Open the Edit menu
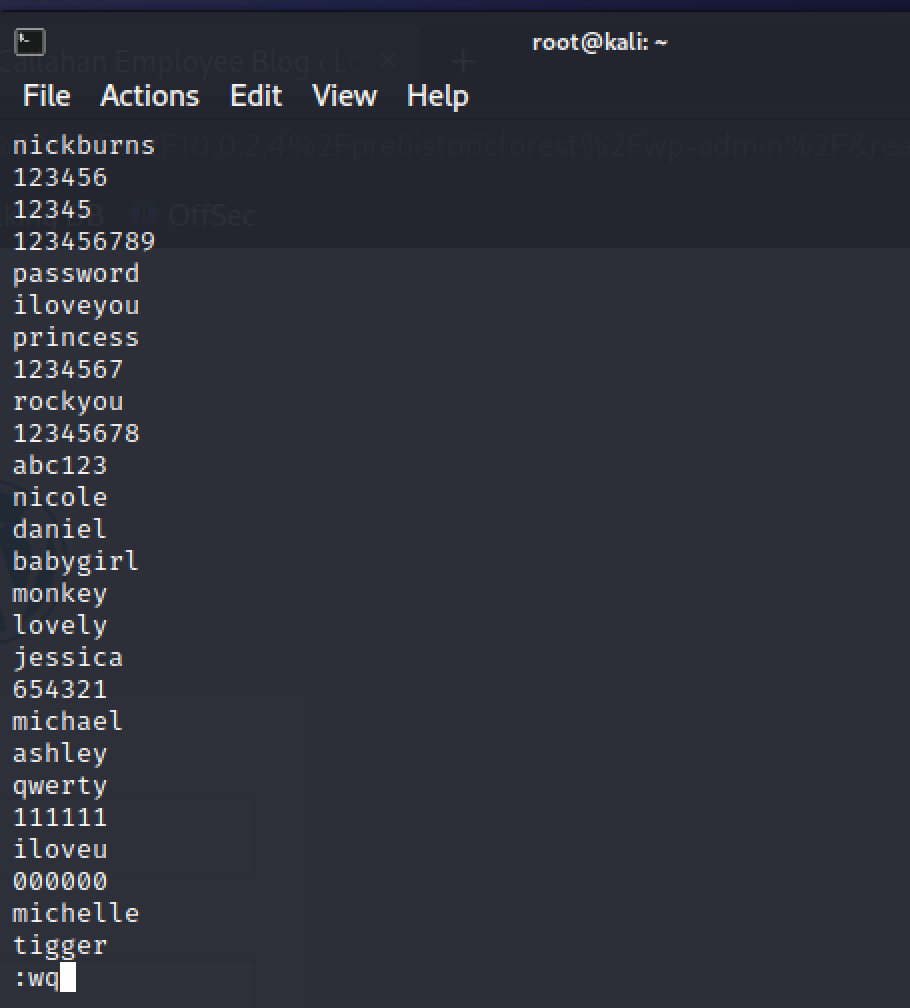 pyautogui.click(x=256, y=96)
